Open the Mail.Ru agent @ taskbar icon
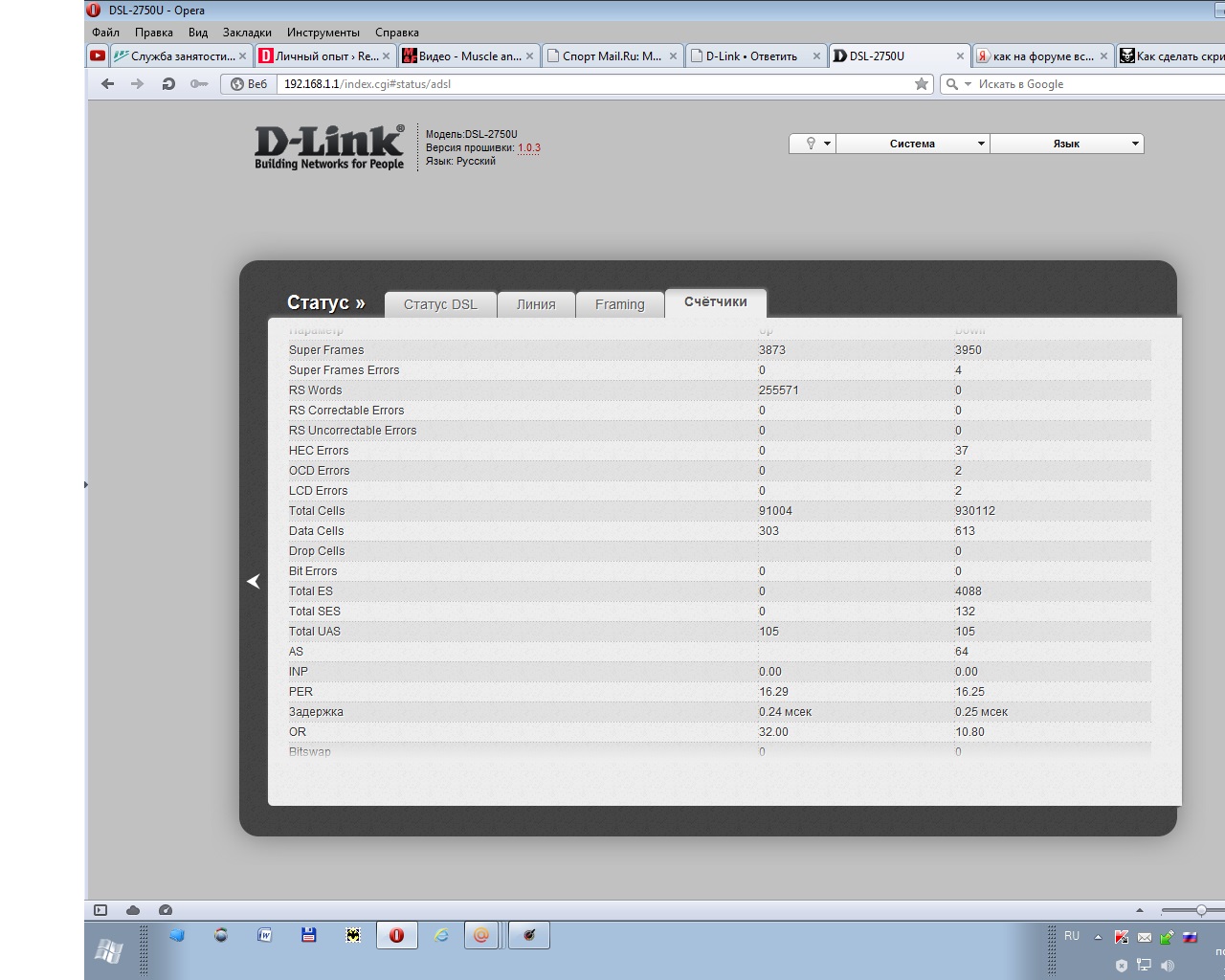The image size is (1225, 980). click(481, 935)
